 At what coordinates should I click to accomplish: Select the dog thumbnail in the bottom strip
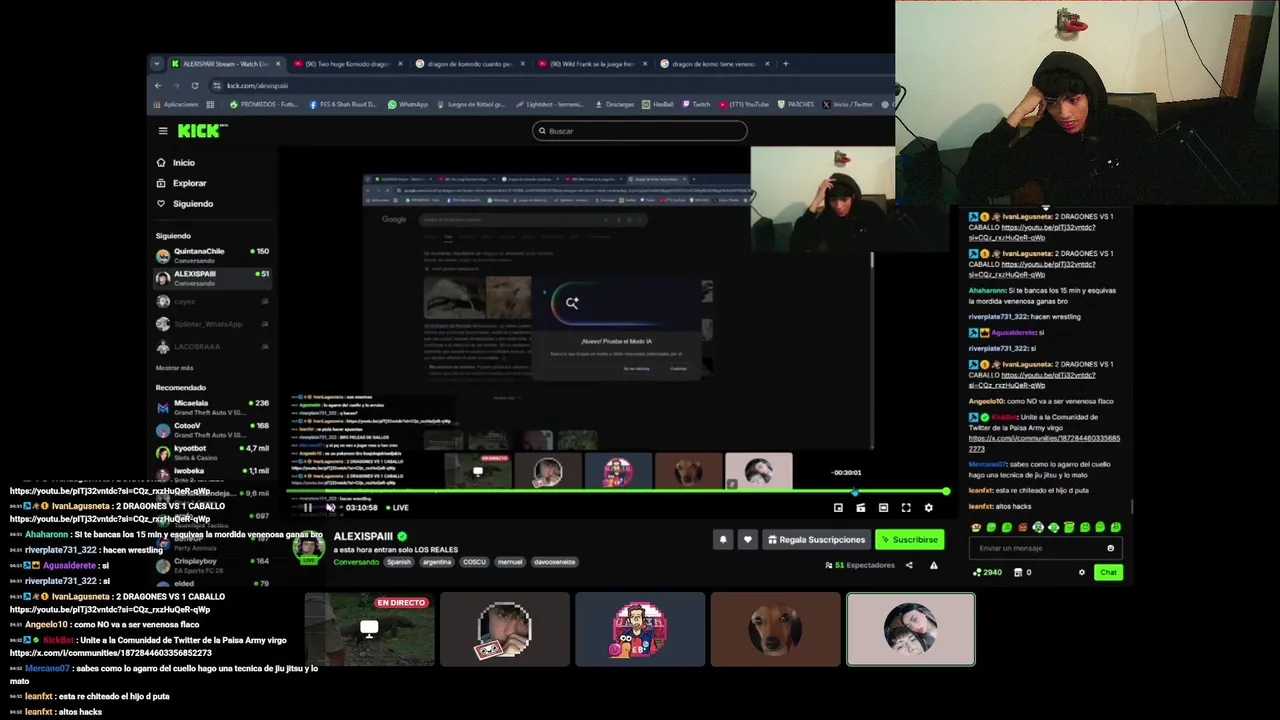[x=775, y=629]
